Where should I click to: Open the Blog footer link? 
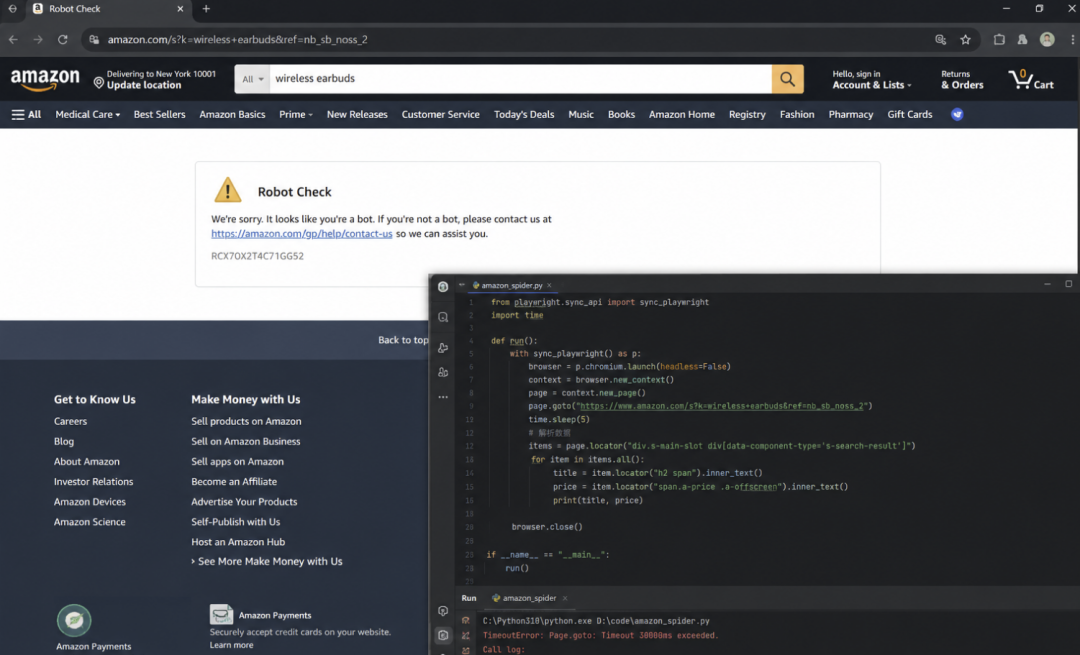click(x=63, y=441)
